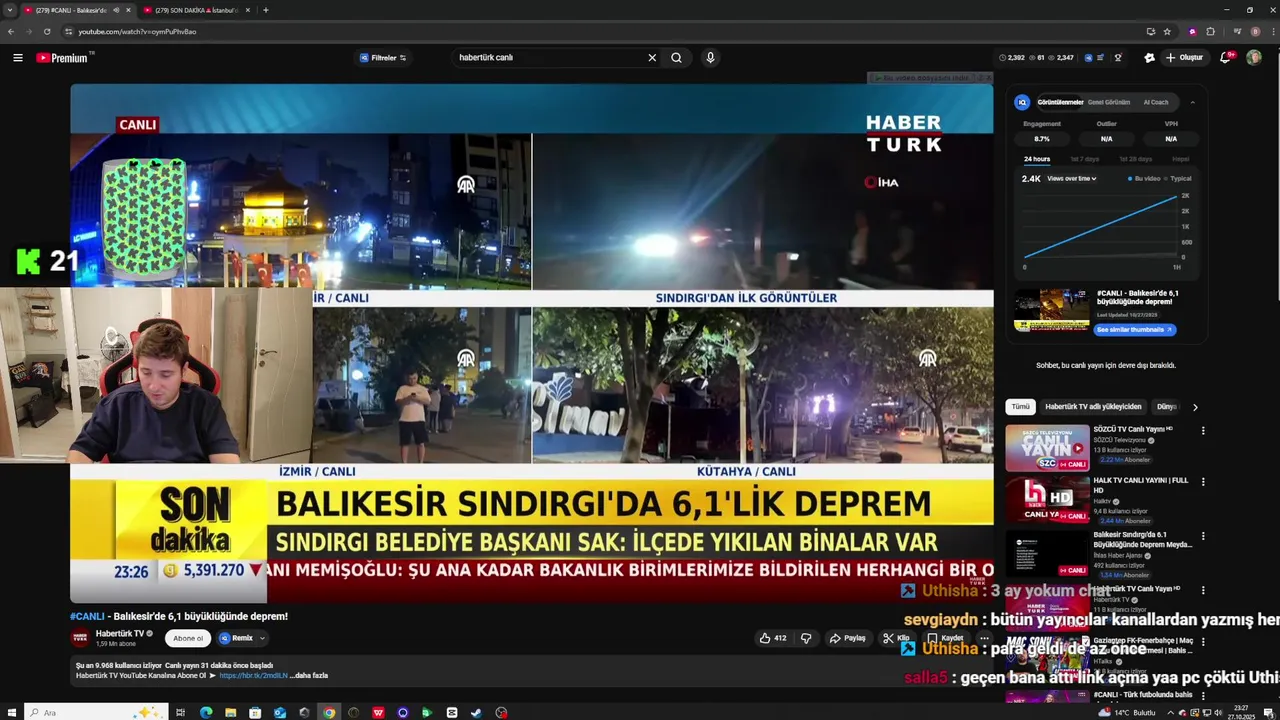This screenshot has height=720, width=1280.
Task: Open options for Balıkesir Sındırgı video
Action: [x=1203, y=537]
